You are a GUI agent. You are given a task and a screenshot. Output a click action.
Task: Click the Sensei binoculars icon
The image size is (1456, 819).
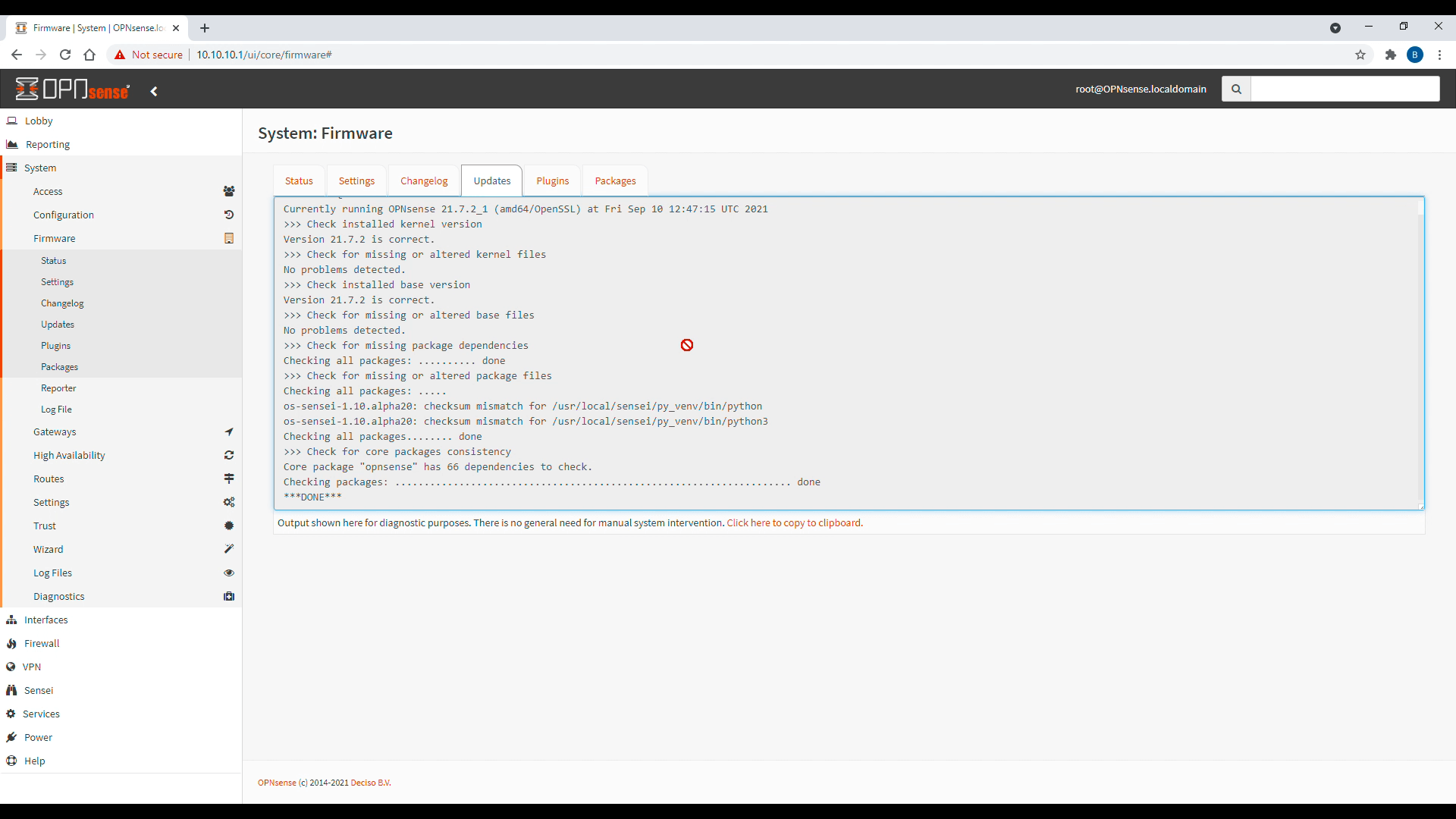click(x=11, y=690)
